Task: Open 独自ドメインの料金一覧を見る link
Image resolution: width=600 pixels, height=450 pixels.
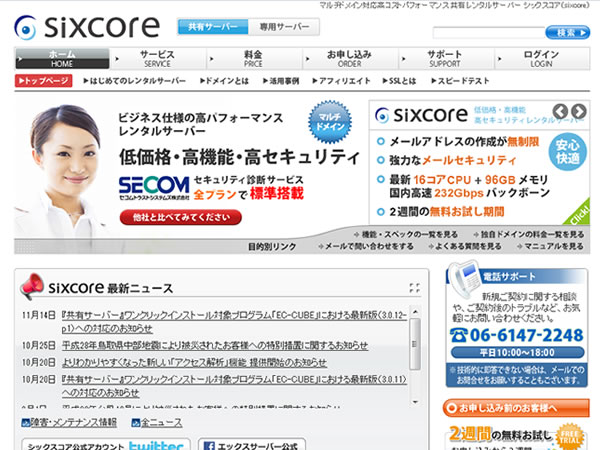Action: tap(528, 234)
